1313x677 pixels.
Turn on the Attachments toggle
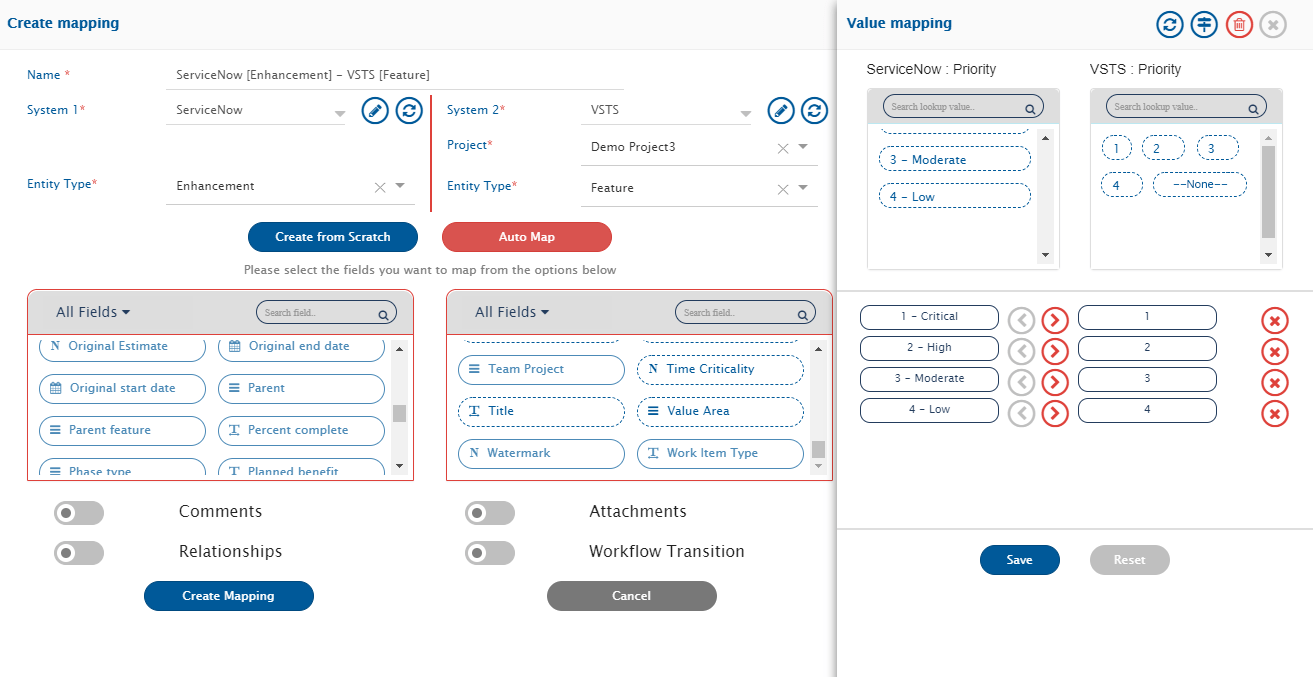point(490,513)
